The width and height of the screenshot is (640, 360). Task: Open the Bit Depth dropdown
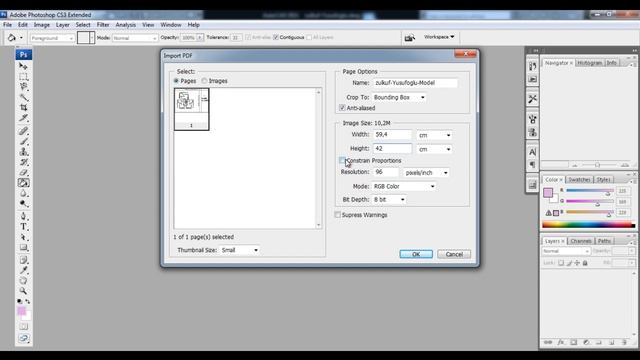pos(389,200)
